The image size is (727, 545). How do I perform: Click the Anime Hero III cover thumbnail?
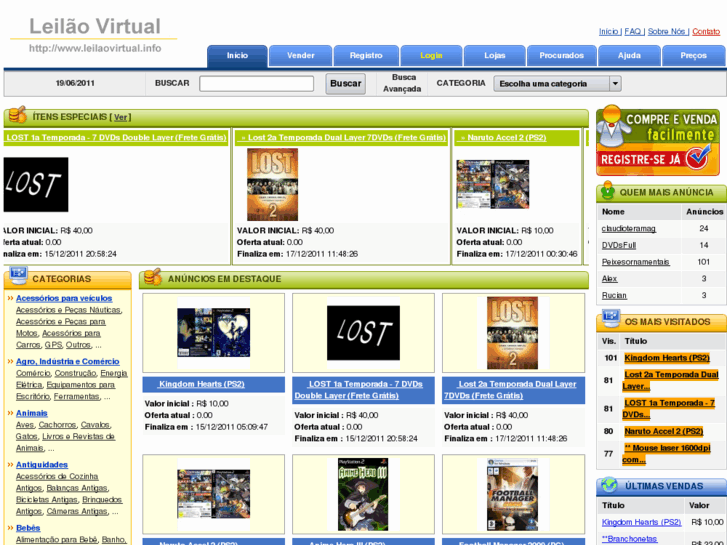363,494
